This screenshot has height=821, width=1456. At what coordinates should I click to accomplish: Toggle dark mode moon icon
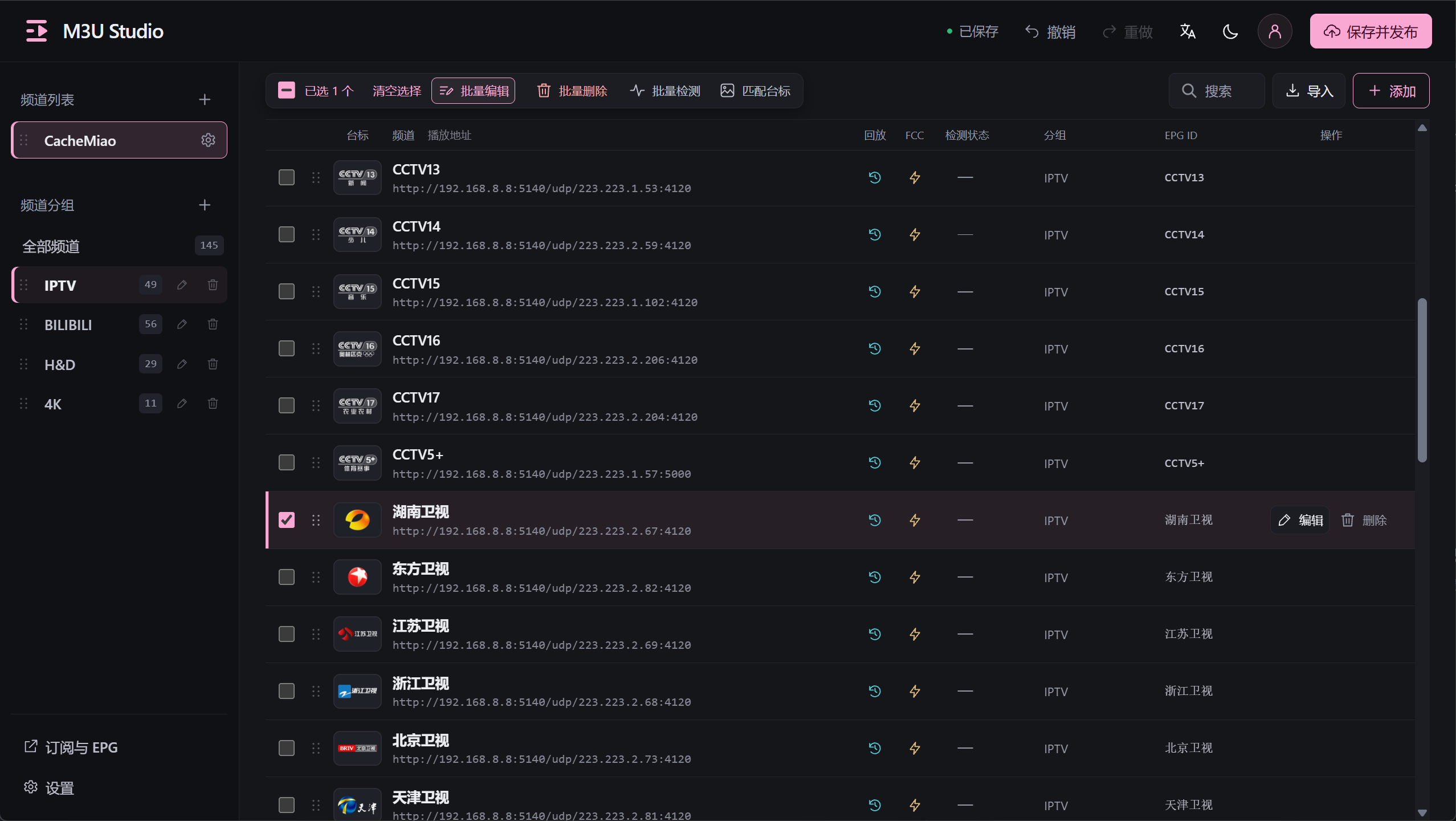[x=1230, y=31]
